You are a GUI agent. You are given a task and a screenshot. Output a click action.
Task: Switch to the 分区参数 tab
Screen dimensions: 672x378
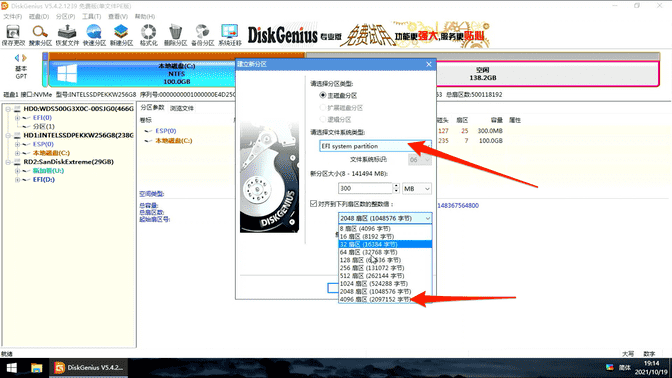pos(152,108)
